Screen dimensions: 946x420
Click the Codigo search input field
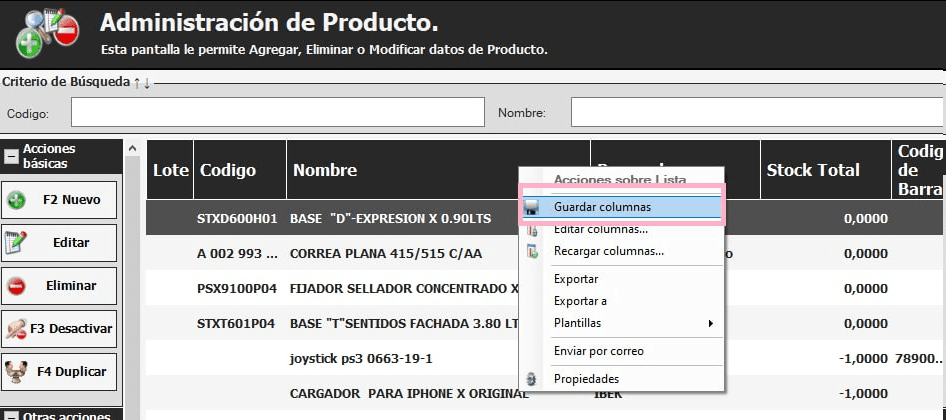(277, 113)
